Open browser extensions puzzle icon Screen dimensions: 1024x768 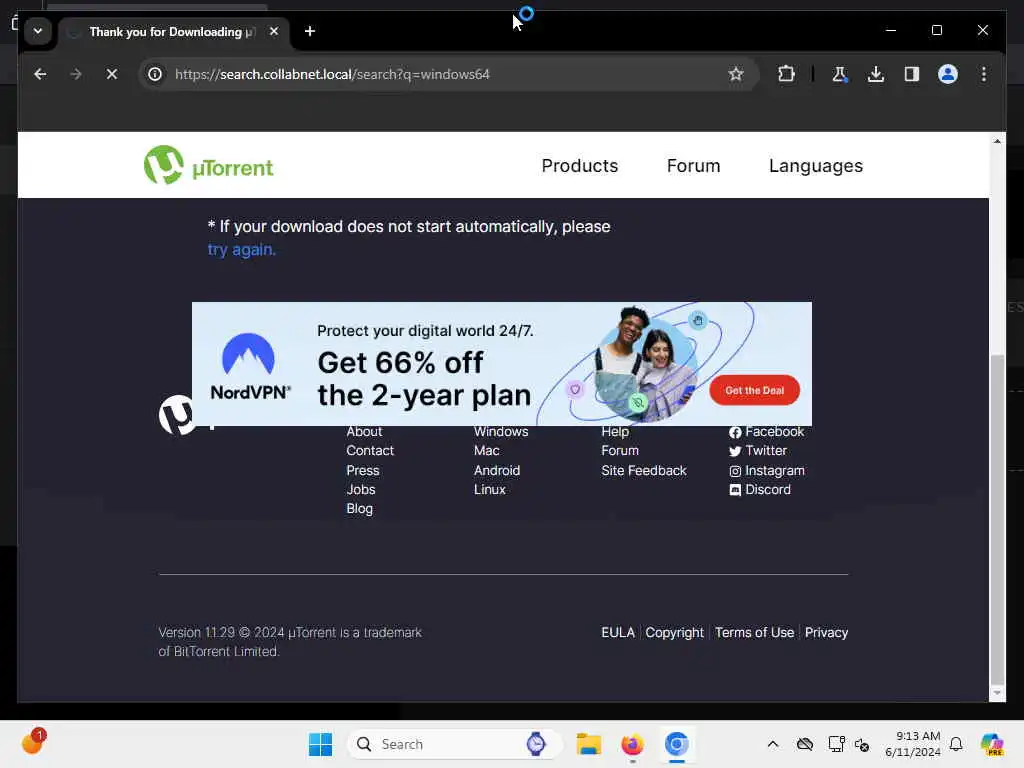[786, 74]
